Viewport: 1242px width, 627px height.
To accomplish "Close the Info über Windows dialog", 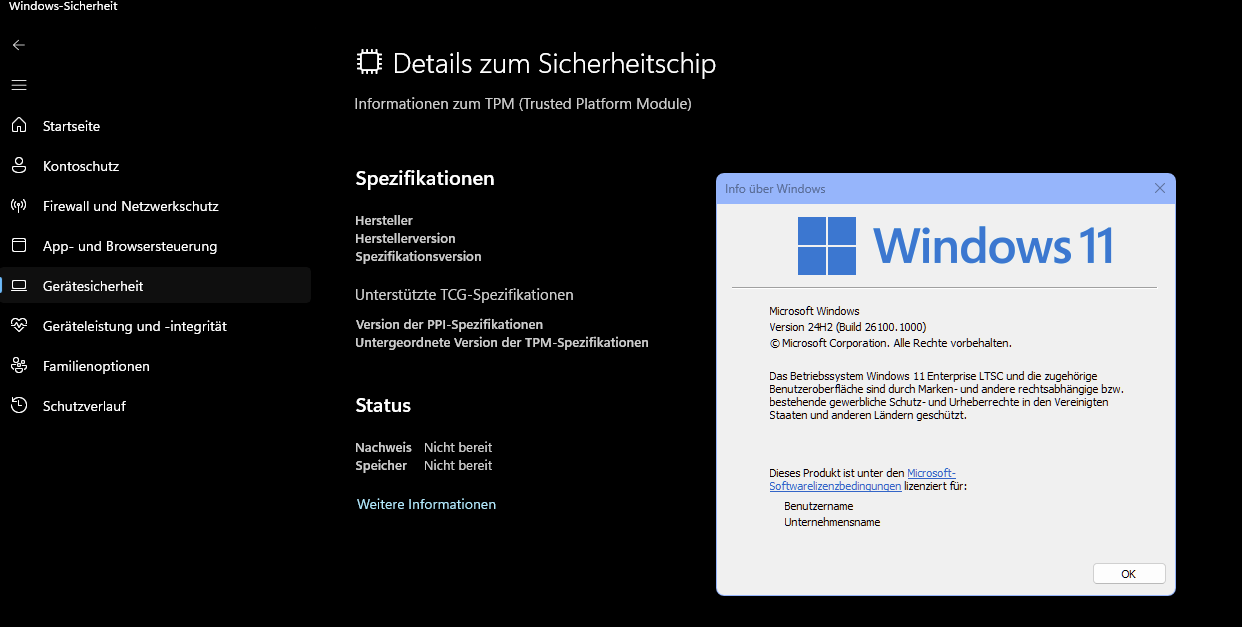I will (1160, 188).
